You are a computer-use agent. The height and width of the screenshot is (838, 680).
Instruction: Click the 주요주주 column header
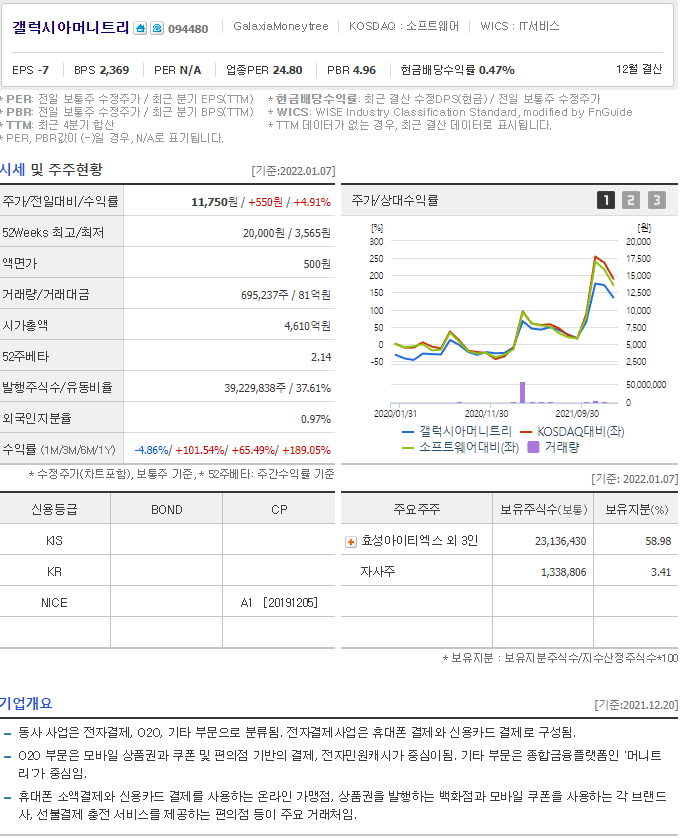click(x=416, y=509)
